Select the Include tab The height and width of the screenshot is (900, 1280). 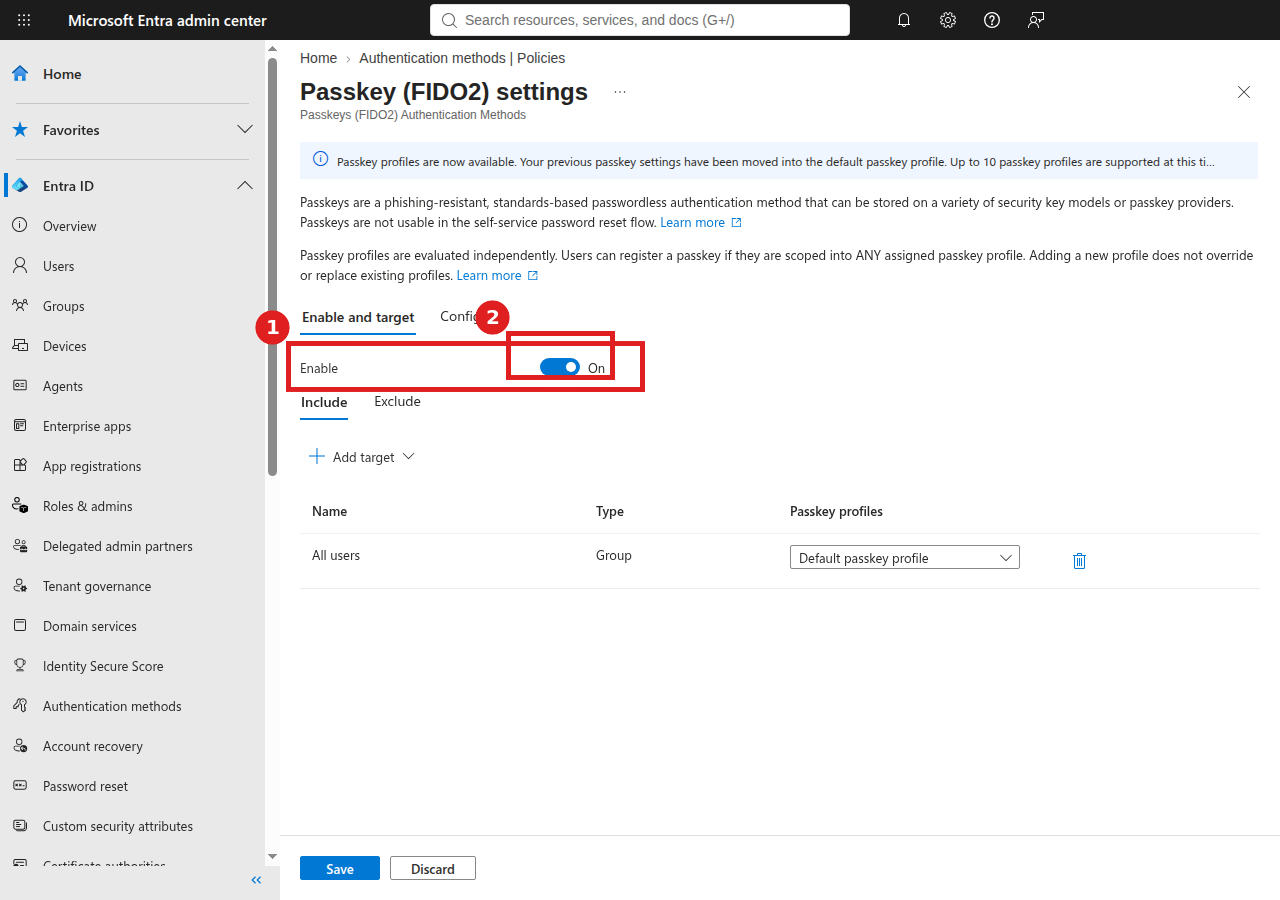click(324, 403)
